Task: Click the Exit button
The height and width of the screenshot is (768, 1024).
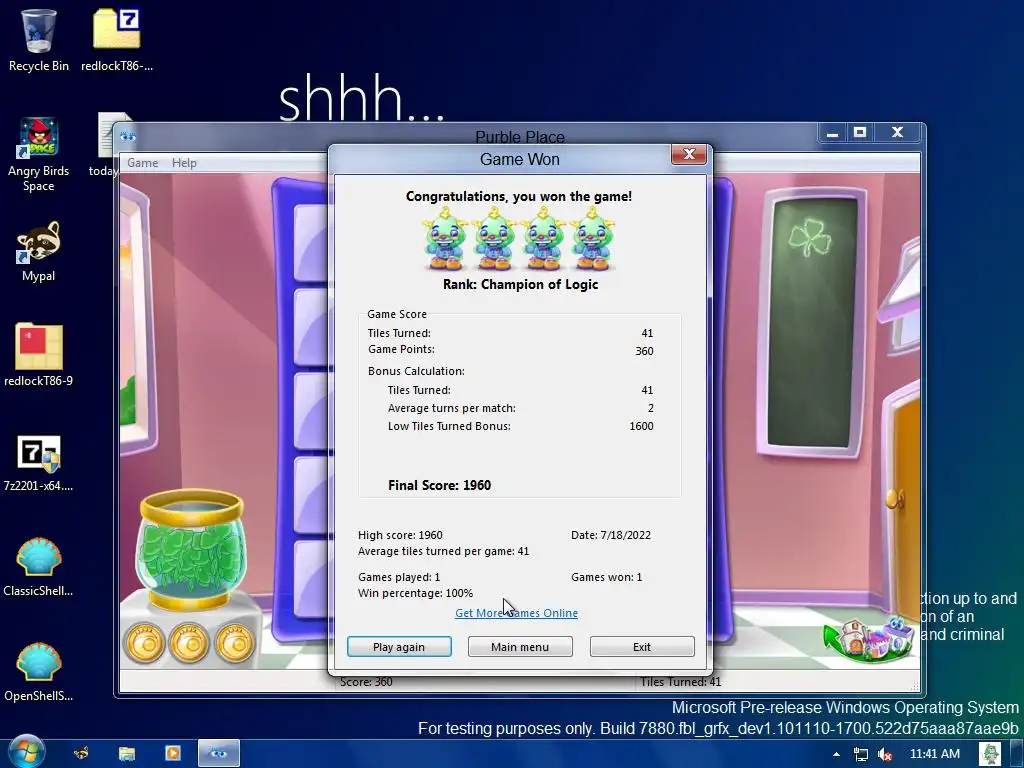Action: [x=642, y=647]
